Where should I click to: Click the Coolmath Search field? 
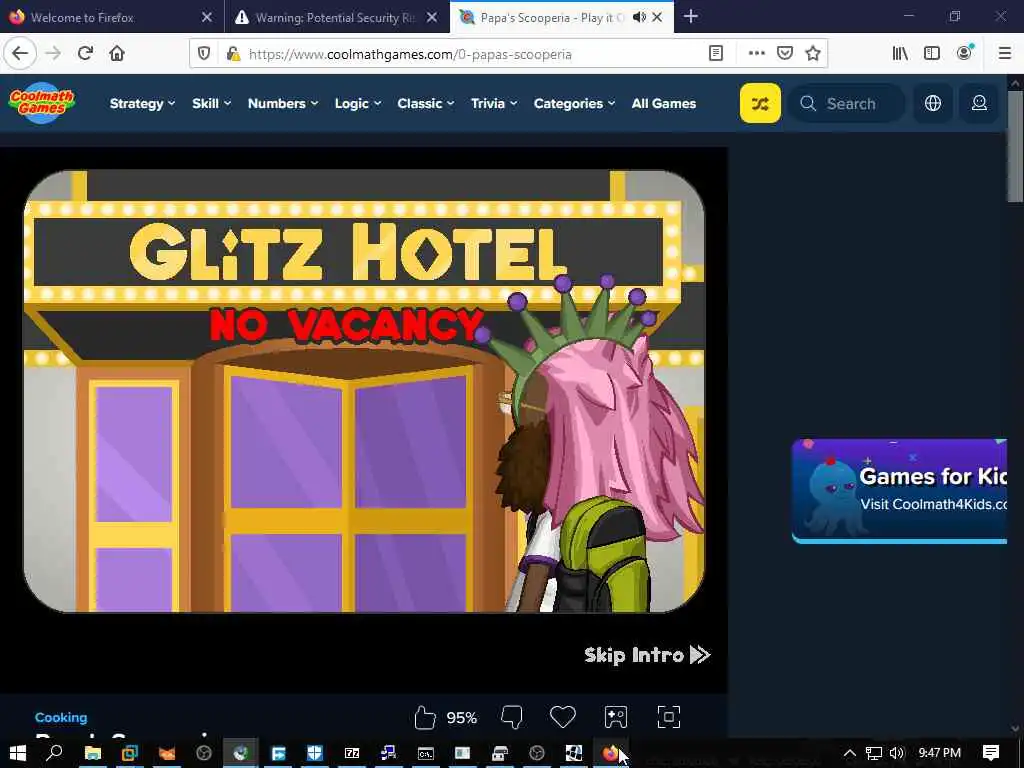pos(847,103)
